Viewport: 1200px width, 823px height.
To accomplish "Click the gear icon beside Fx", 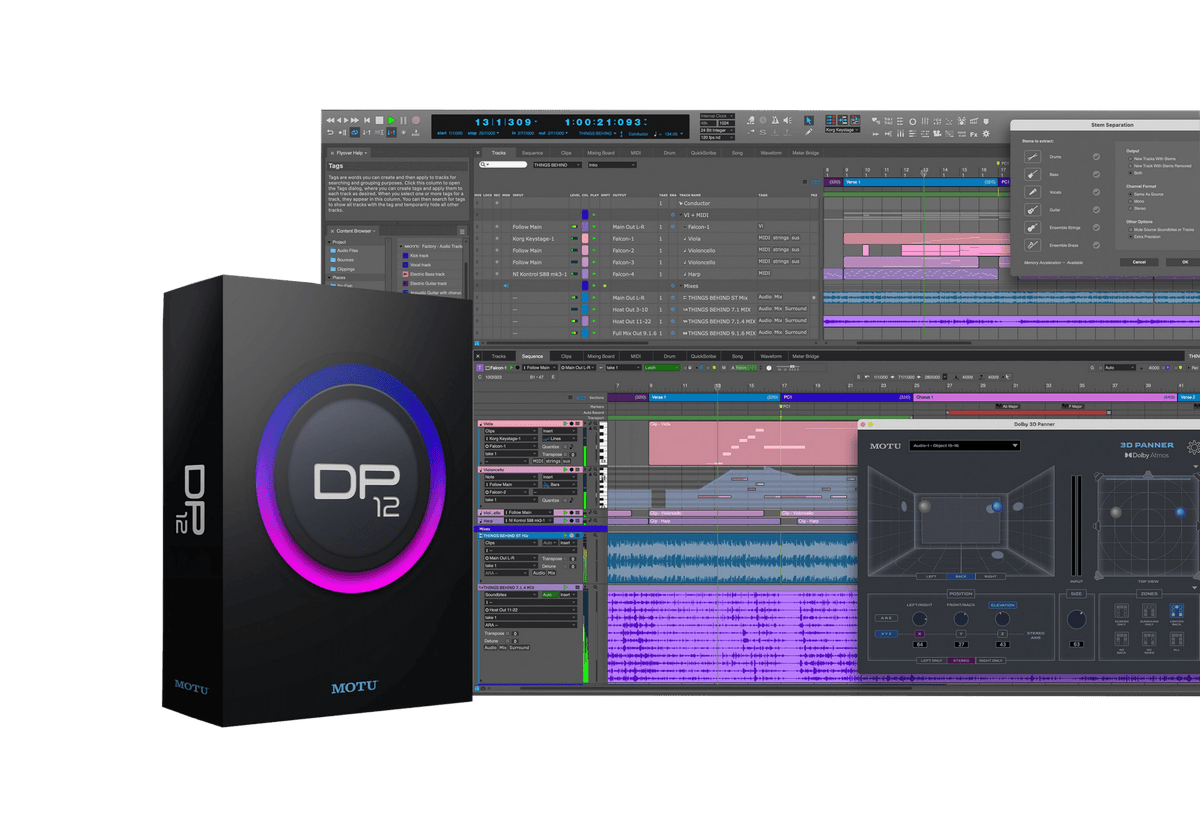I will tap(986, 134).
